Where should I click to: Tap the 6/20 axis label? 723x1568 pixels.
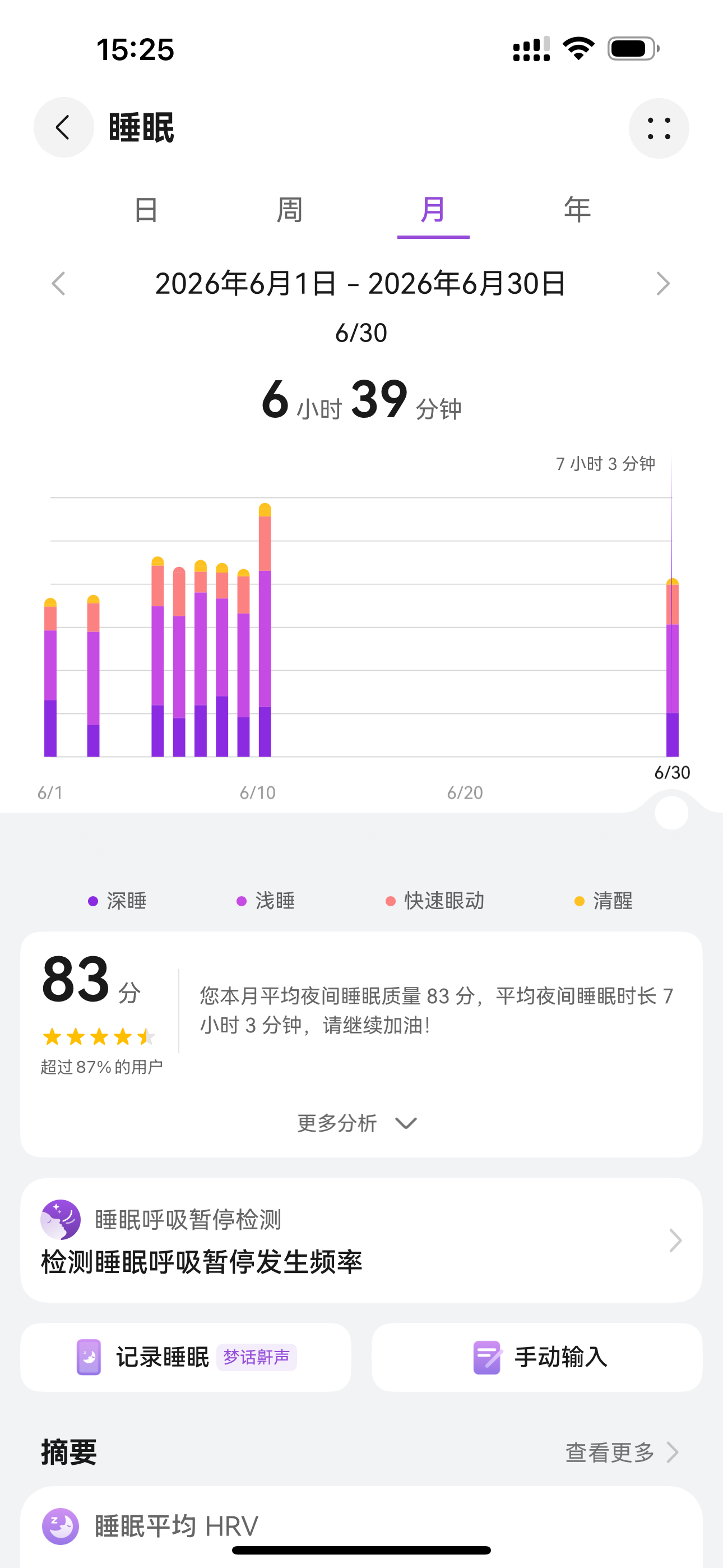click(465, 792)
